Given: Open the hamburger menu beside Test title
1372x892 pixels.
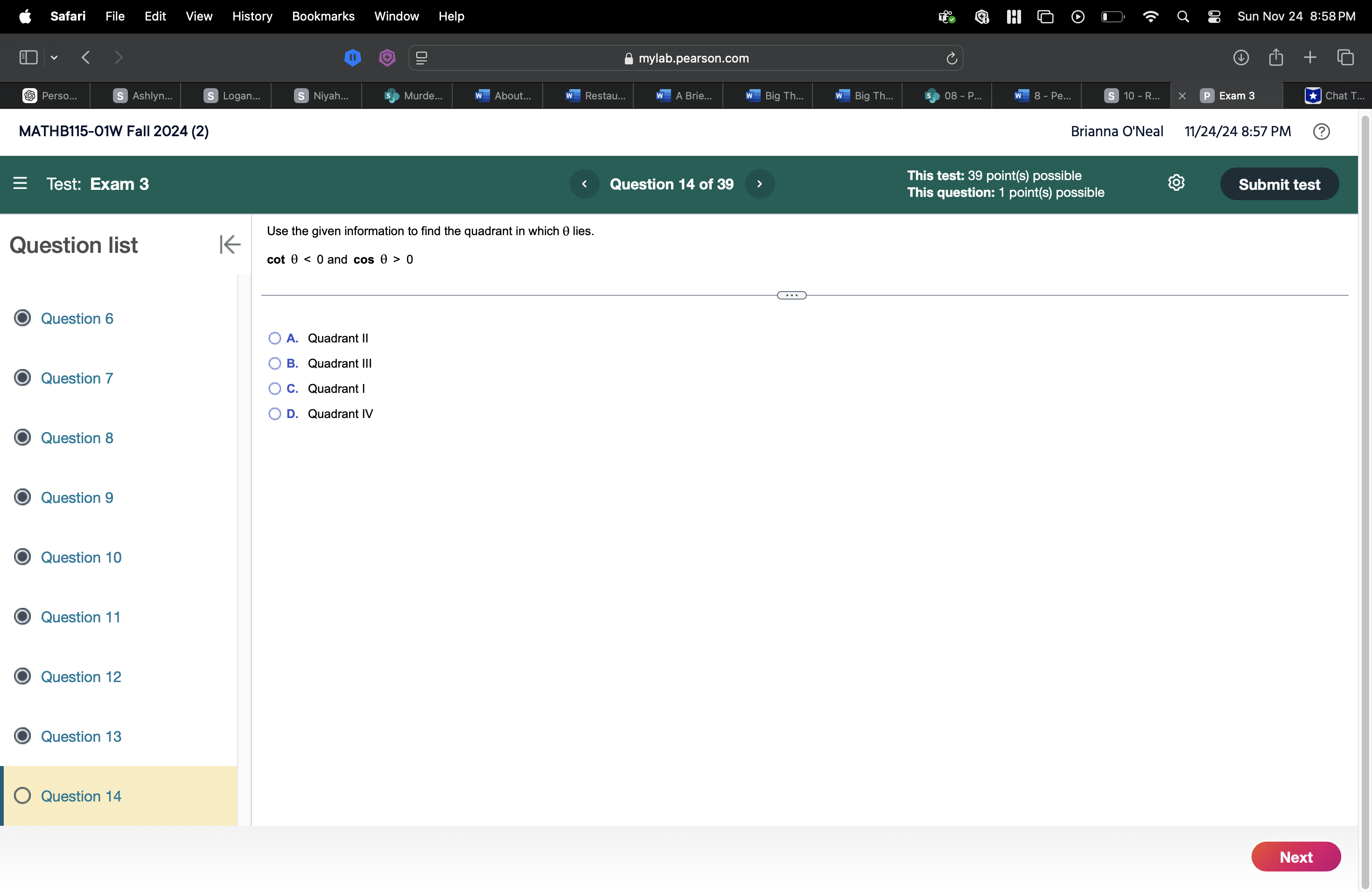Looking at the screenshot, I should tap(20, 184).
